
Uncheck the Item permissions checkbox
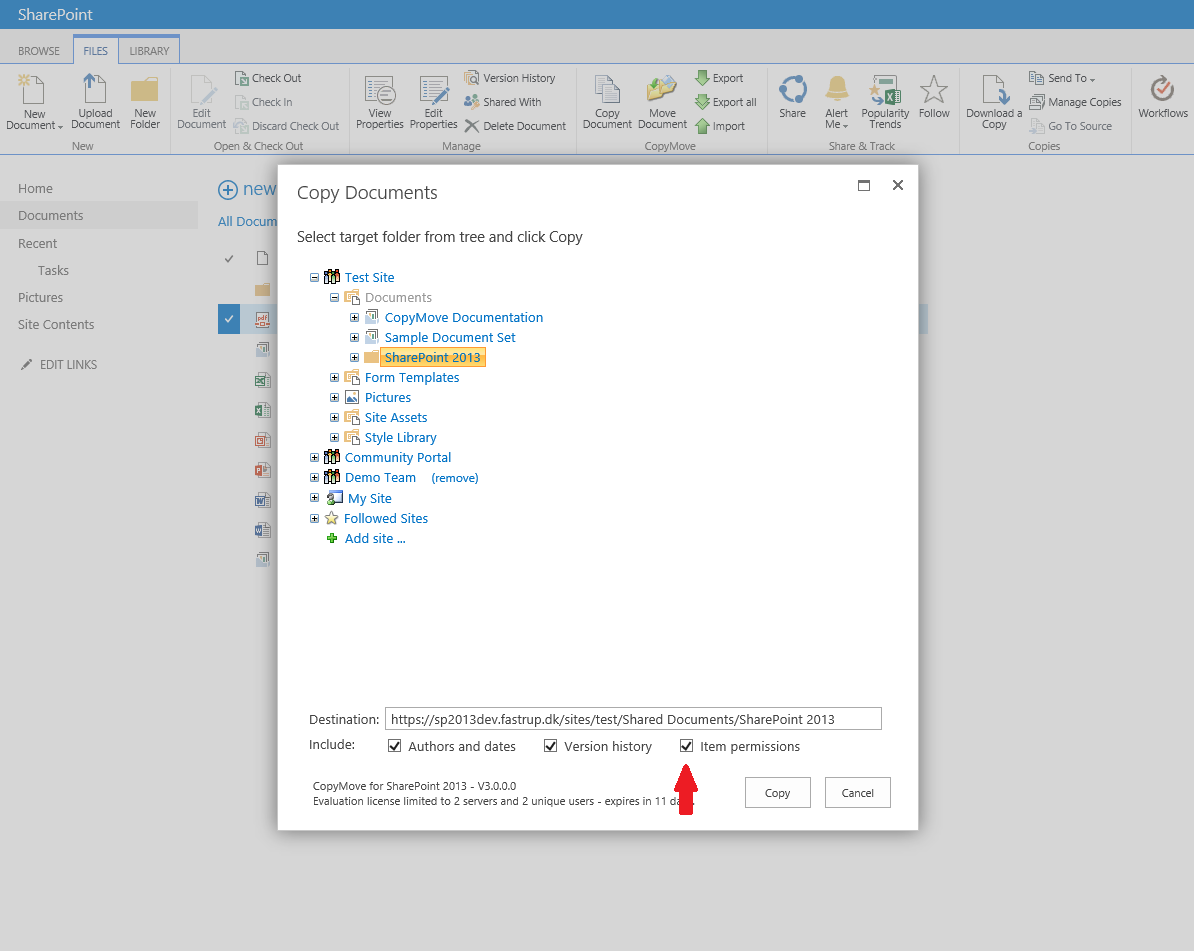click(686, 746)
